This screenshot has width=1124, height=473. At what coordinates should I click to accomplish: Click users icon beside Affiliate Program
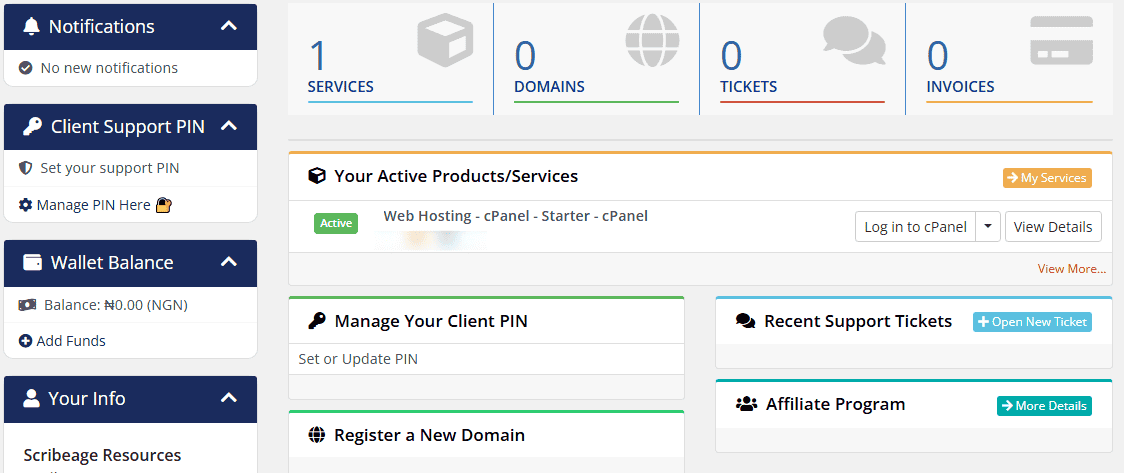click(x=746, y=404)
